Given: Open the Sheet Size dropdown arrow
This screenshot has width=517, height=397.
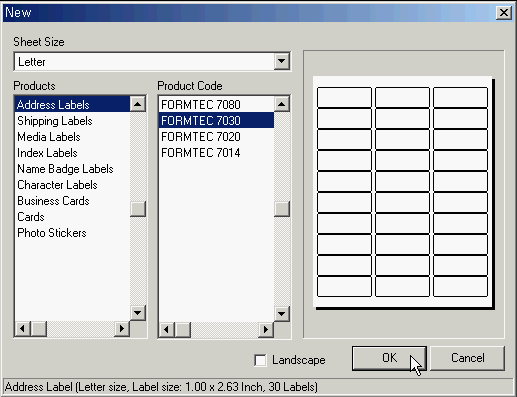Looking at the screenshot, I should click(x=282, y=61).
